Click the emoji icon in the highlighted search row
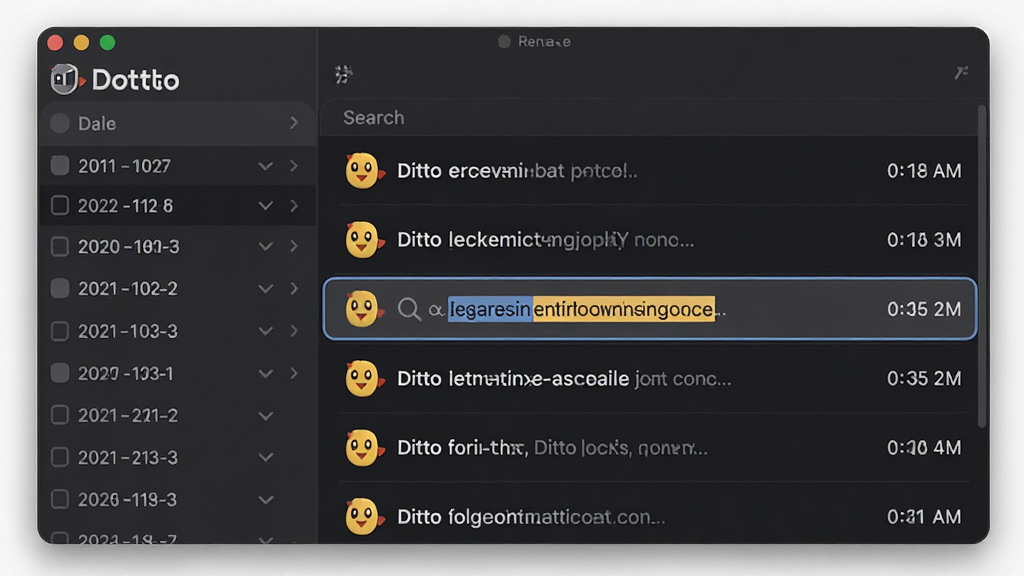The width and height of the screenshot is (1024, 576). point(364,308)
